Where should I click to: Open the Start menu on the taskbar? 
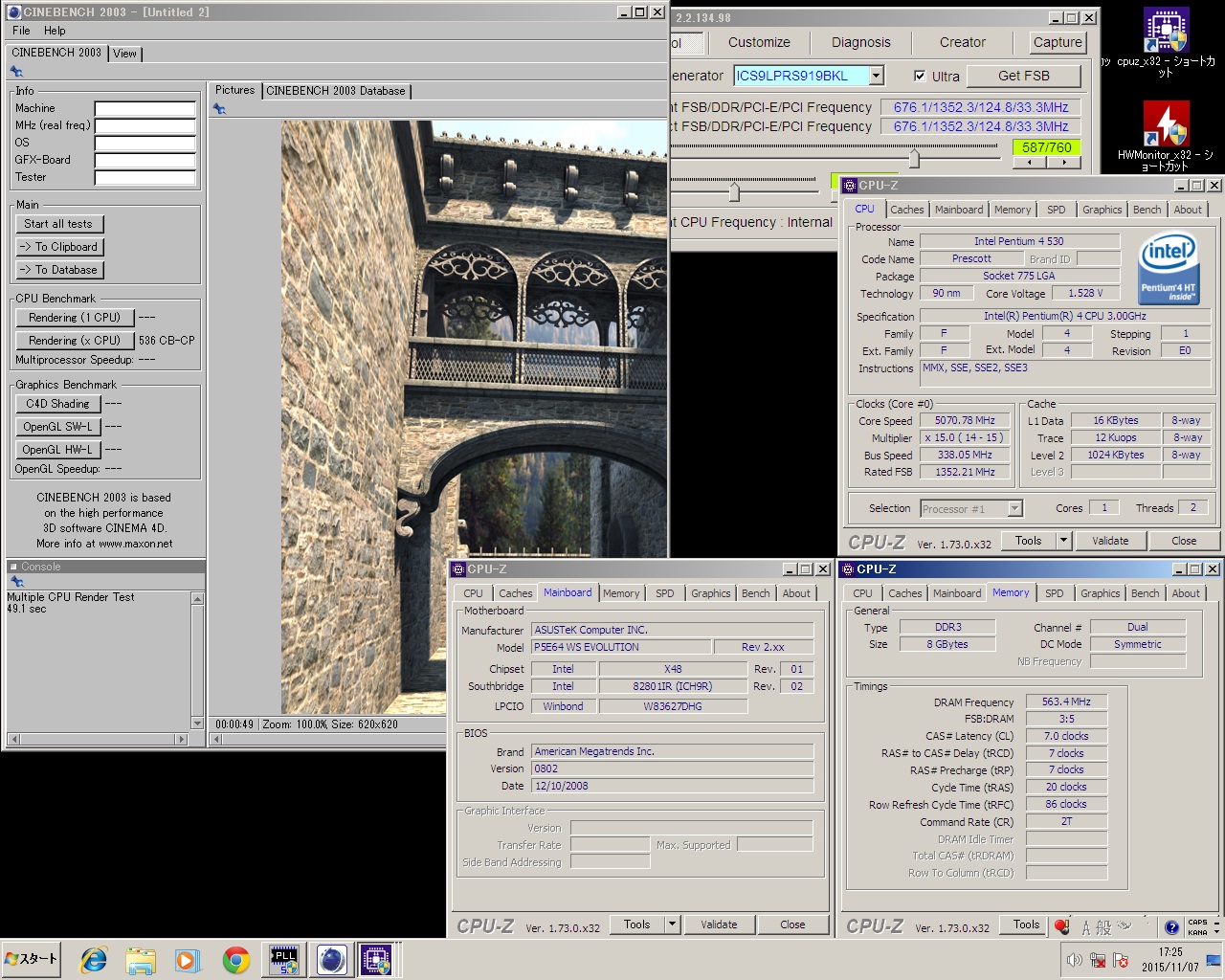point(33,959)
